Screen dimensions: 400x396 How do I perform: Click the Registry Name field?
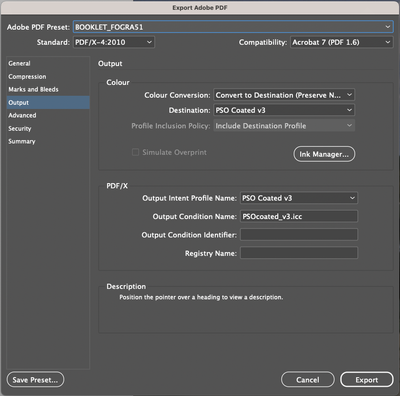(x=299, y=253)
